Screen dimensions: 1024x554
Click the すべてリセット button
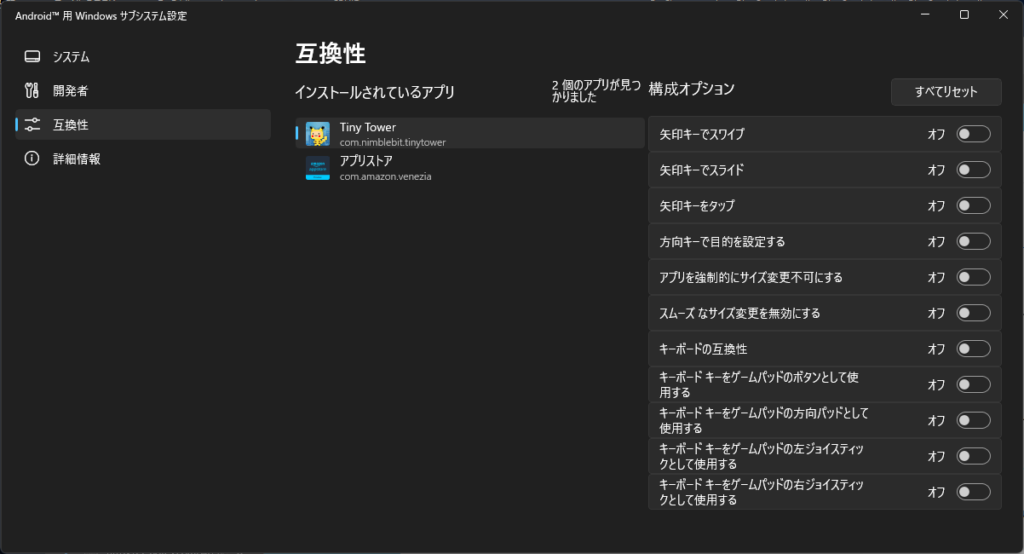946,92
